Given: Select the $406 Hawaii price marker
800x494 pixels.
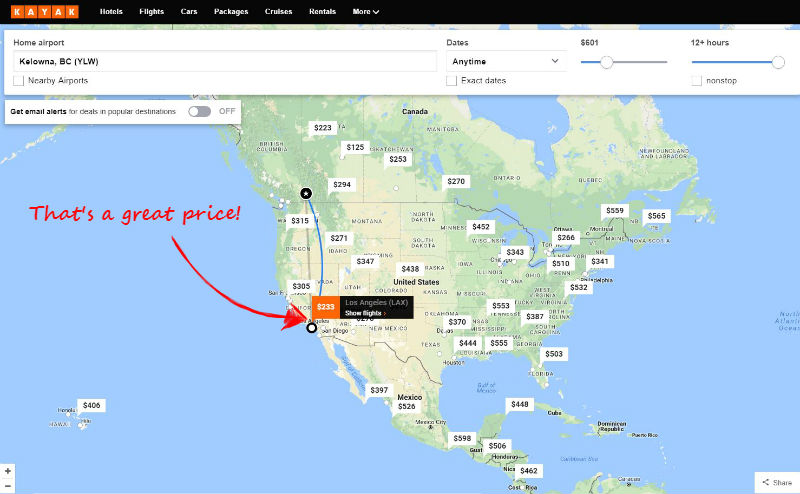Looking at the screenshot, I should click(91, 405).
